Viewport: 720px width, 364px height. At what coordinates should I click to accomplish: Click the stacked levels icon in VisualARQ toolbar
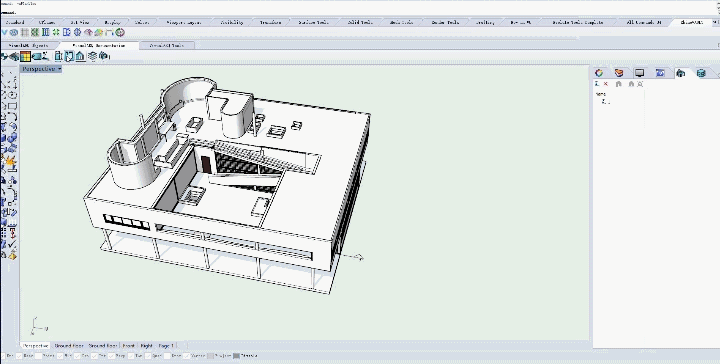pyautogui.click(x=92, y=56)
